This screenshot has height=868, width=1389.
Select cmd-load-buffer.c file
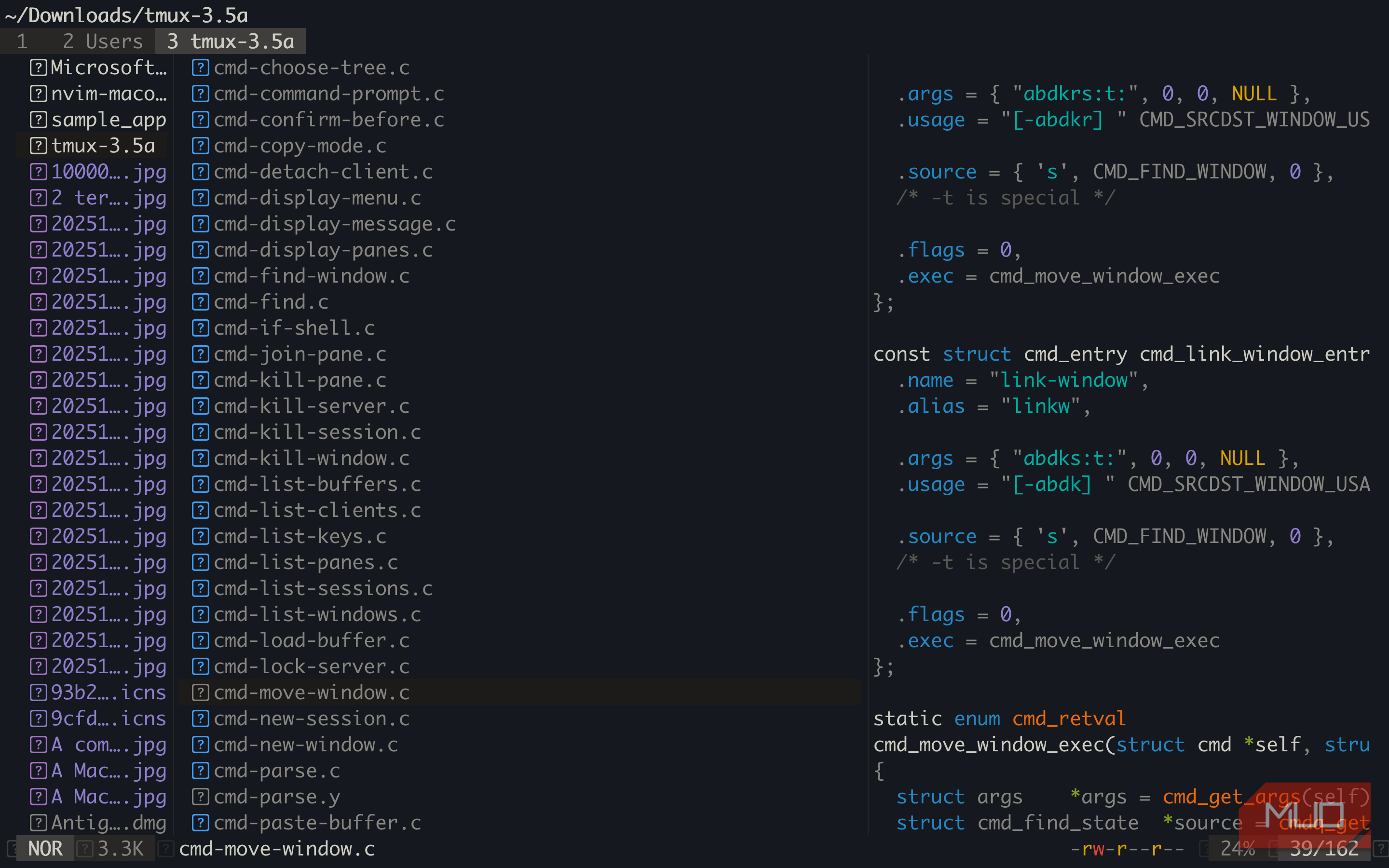point(312,641)
